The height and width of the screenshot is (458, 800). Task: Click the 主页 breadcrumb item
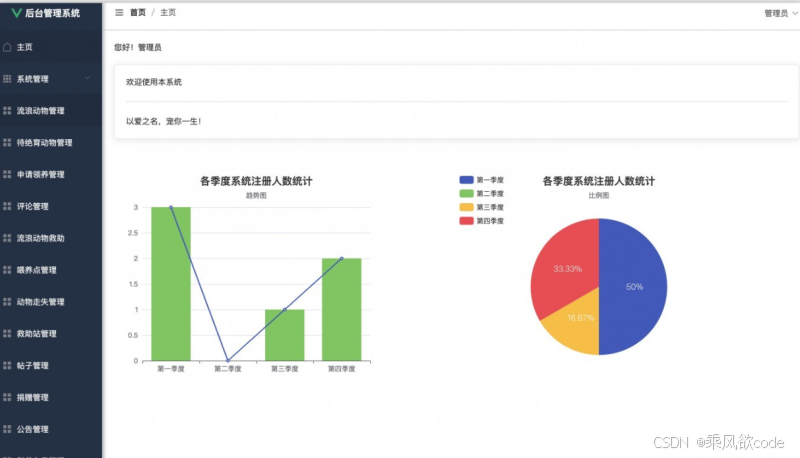pos(168,13)
